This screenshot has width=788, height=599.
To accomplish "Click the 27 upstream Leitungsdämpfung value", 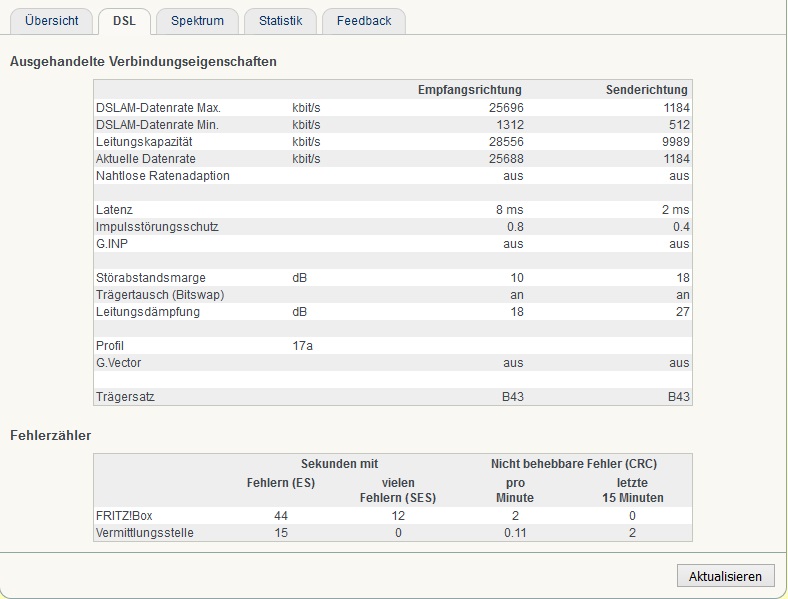I will (x=682, y=312).
